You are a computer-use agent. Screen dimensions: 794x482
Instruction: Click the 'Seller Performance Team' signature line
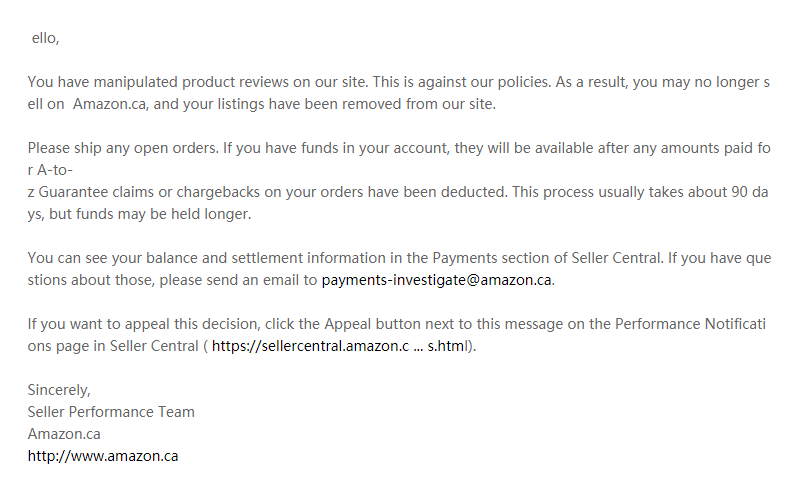111,412
